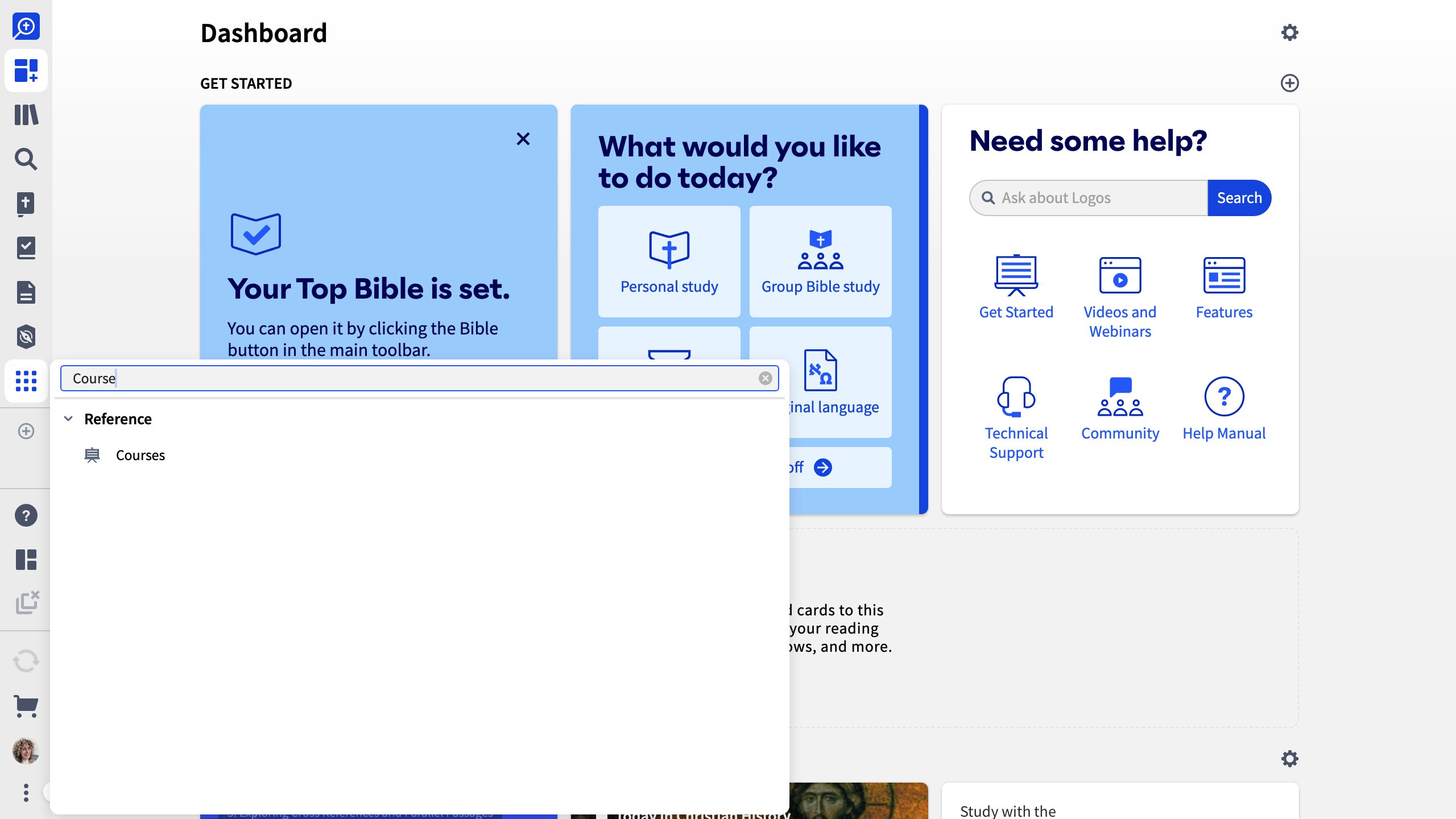Open the Community link
The height and width of the screenshot is (819, 1456).
[1120, 408]
